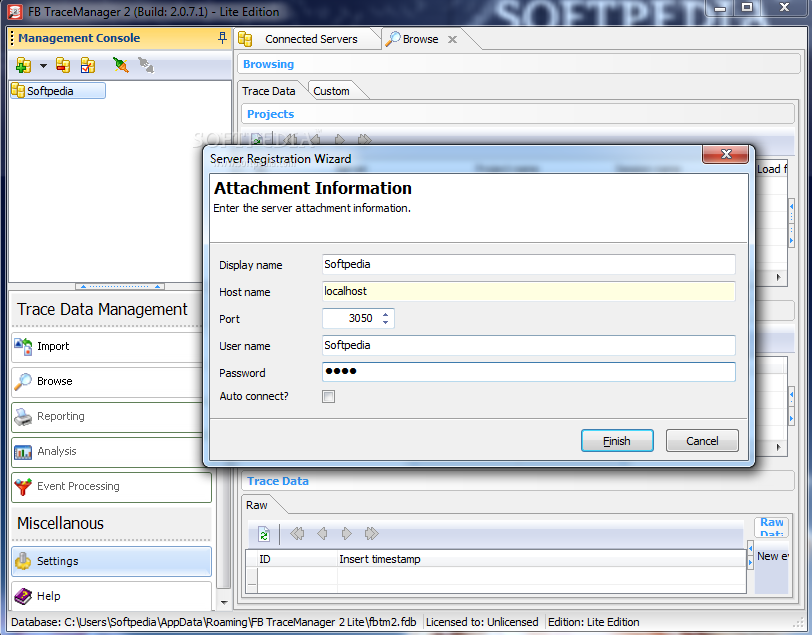The width and height of the screenshot is (812, 635).
Task: Click the Help book icon
Action: point(23,596)
